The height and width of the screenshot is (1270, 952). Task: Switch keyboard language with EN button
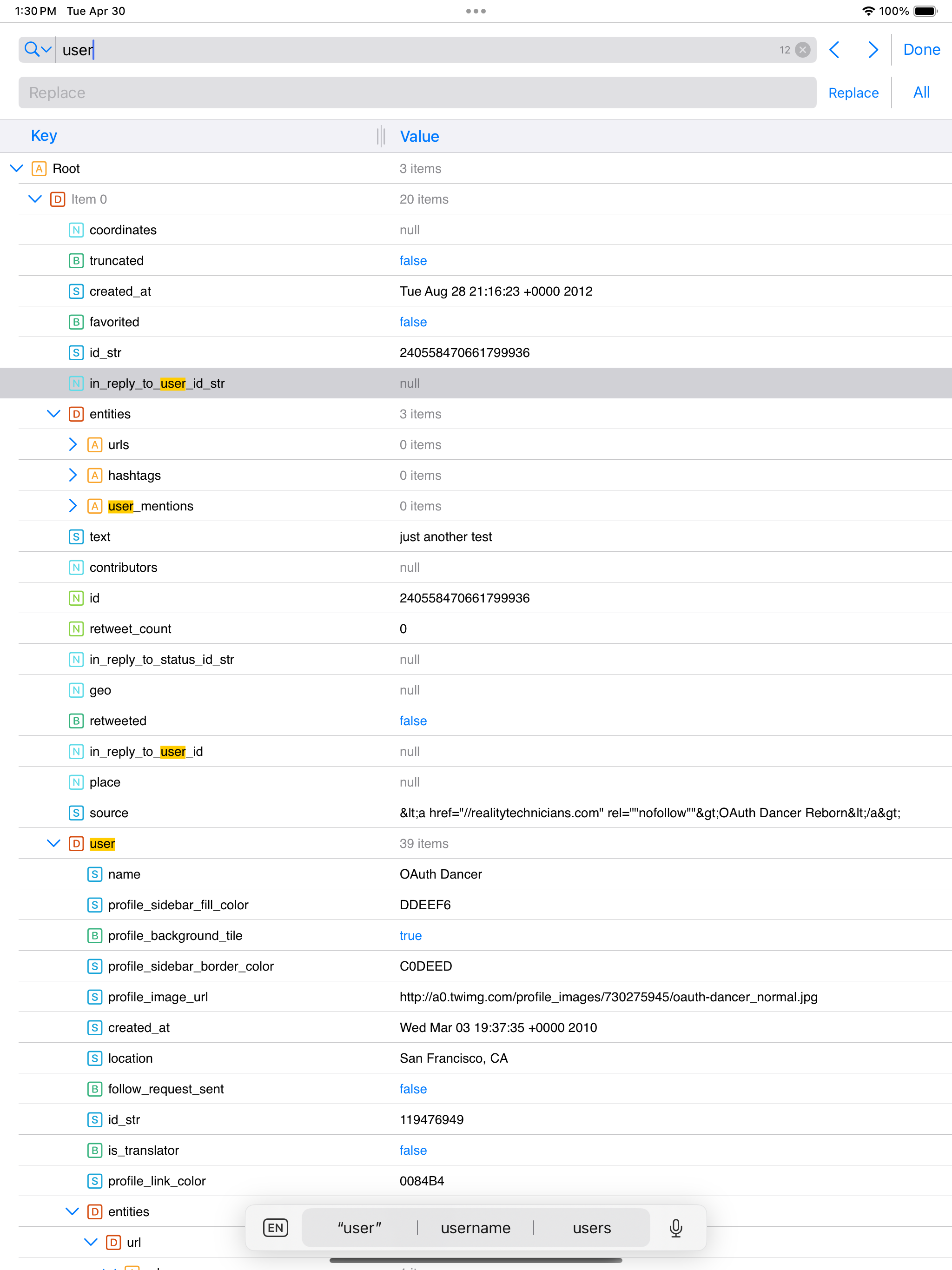pos(276,1228)
